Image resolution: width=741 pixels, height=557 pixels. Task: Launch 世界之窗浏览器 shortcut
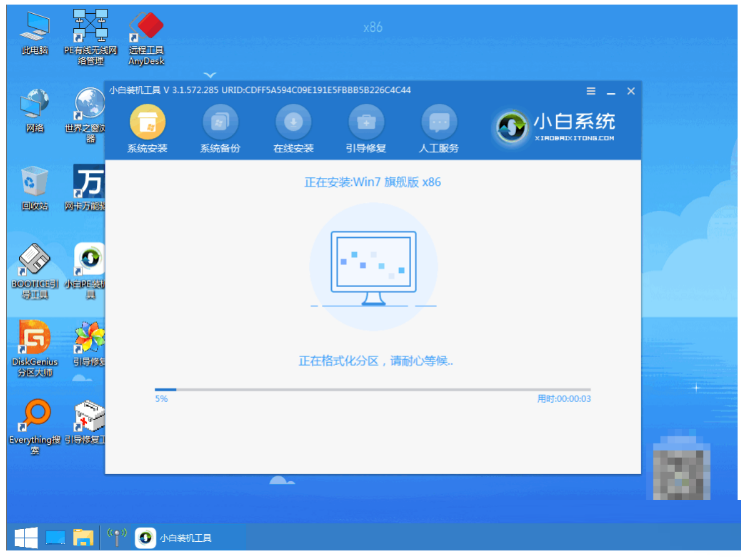(87, 115)
